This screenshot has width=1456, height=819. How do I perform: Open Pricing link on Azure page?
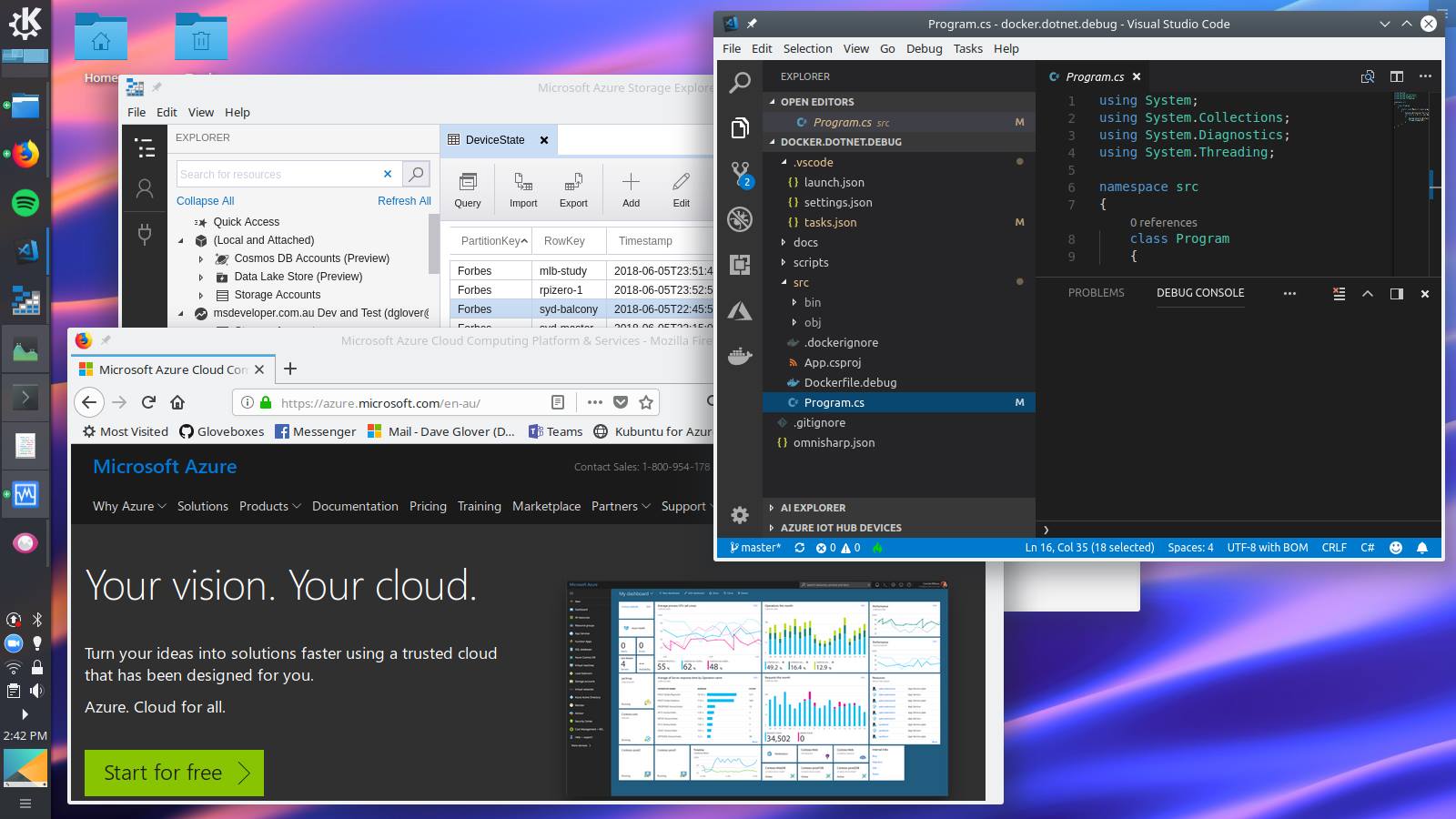pos(428,506)
